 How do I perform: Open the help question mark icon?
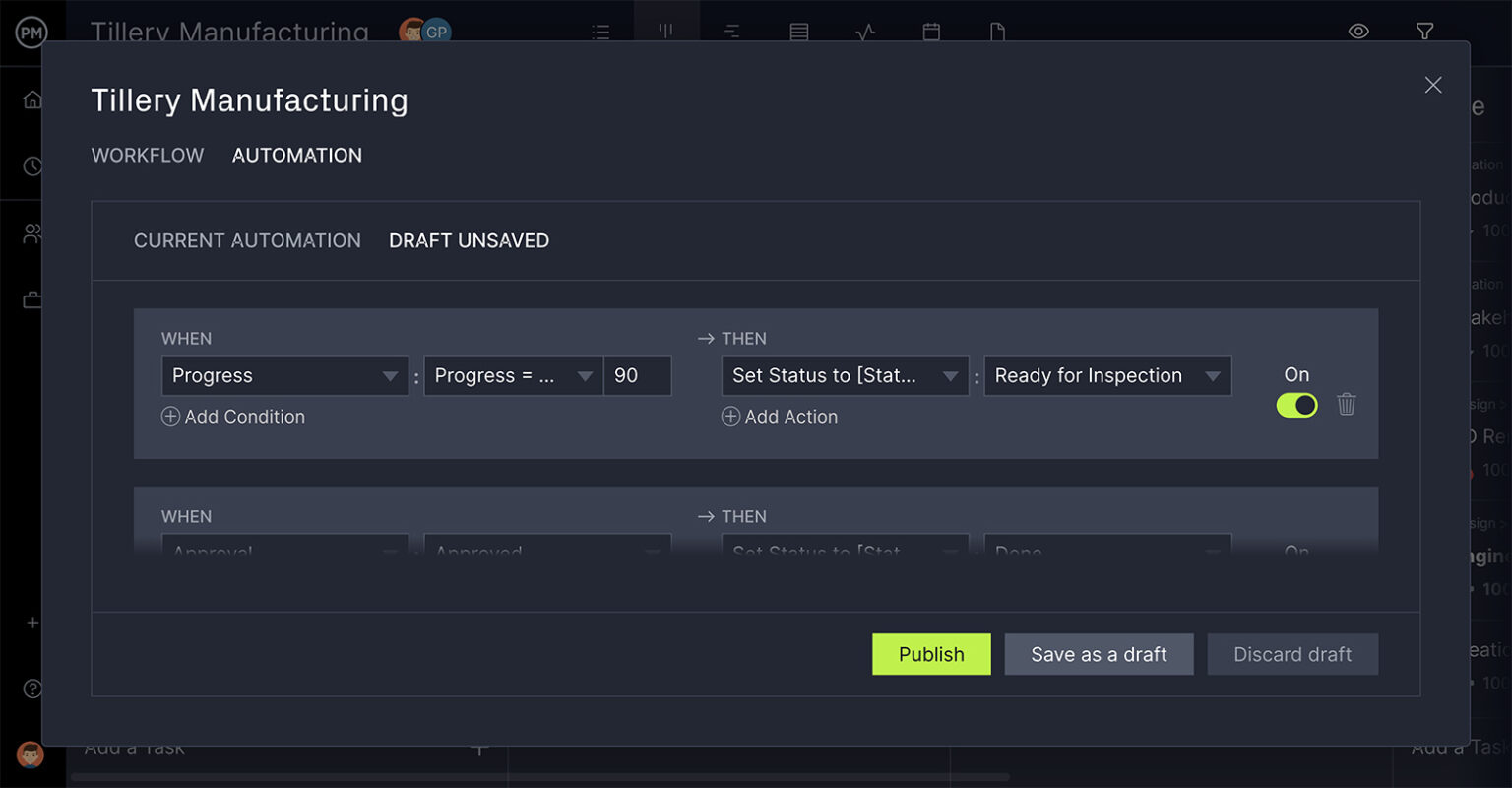tap(32, 689)
